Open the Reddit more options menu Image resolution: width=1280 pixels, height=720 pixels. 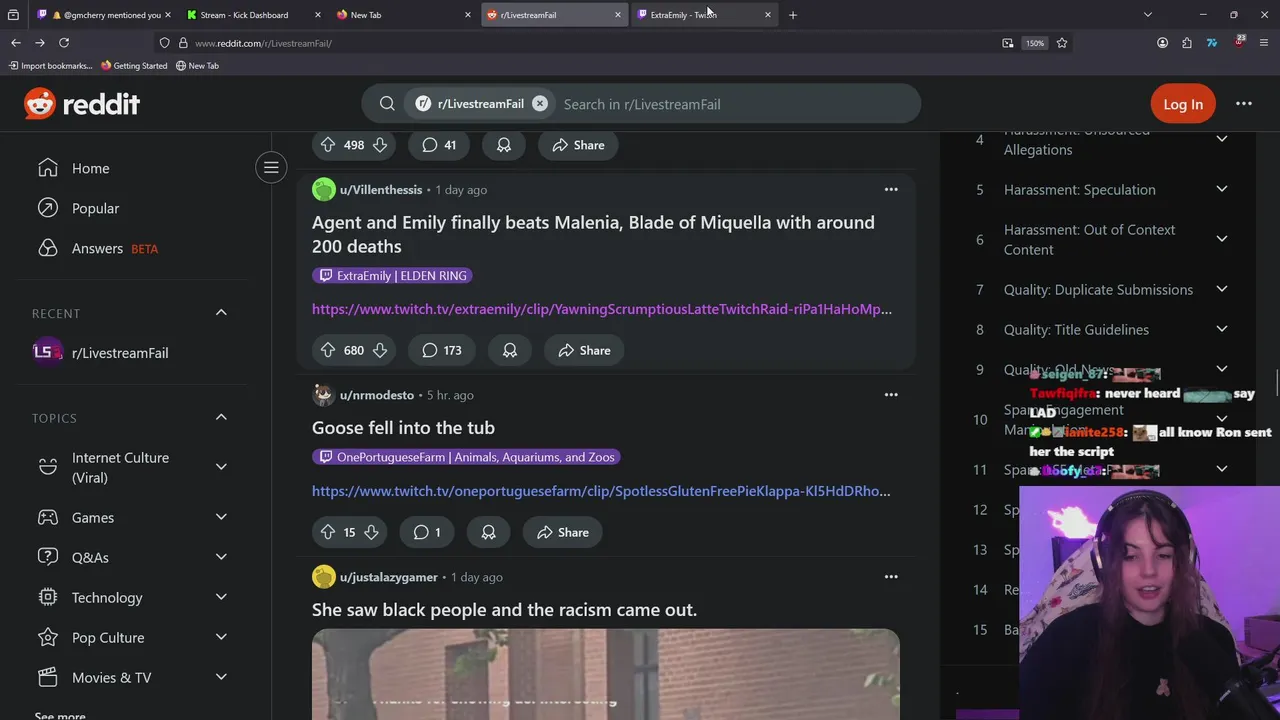point(1244,104)
